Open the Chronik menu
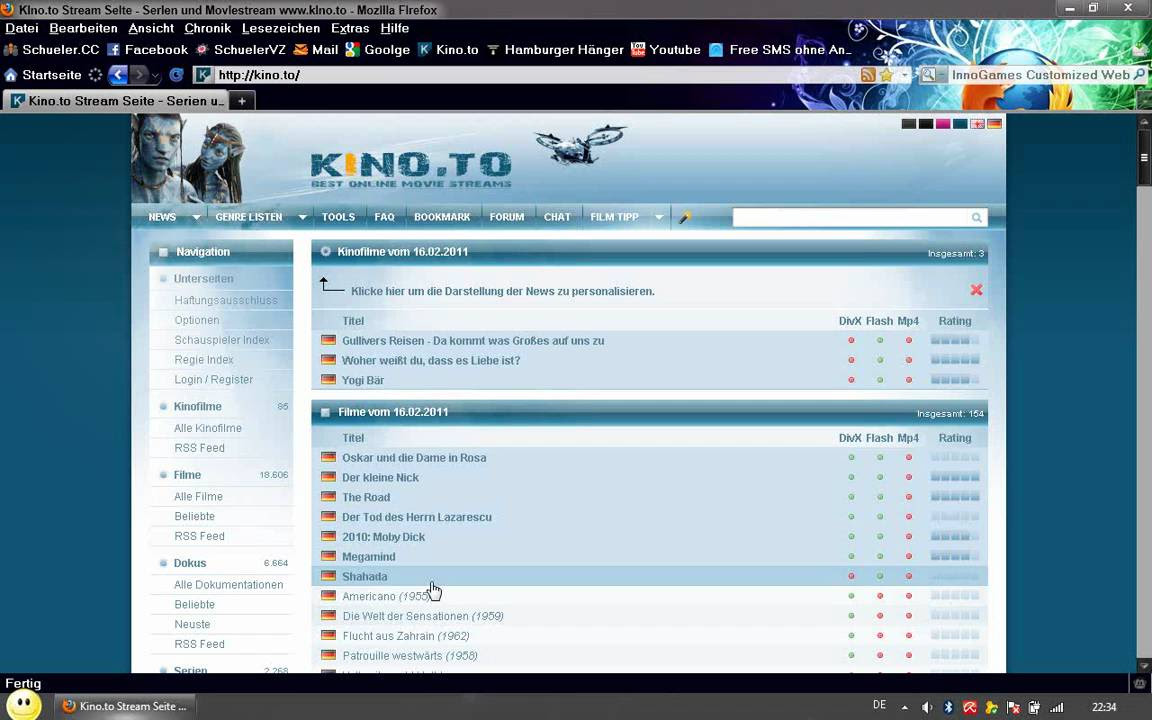 [x=207, y=29]
